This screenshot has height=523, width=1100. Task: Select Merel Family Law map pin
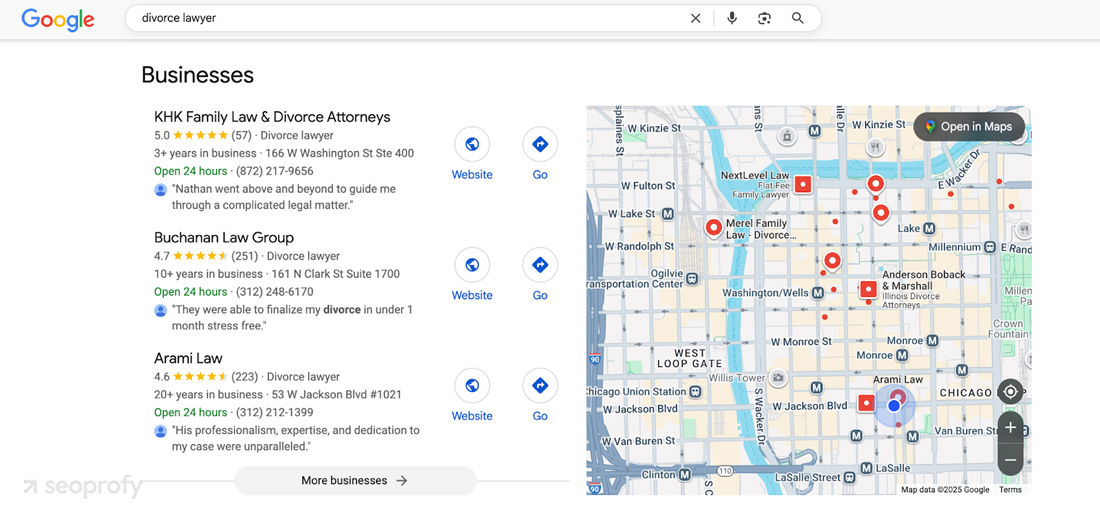click(x=714, y=228)
